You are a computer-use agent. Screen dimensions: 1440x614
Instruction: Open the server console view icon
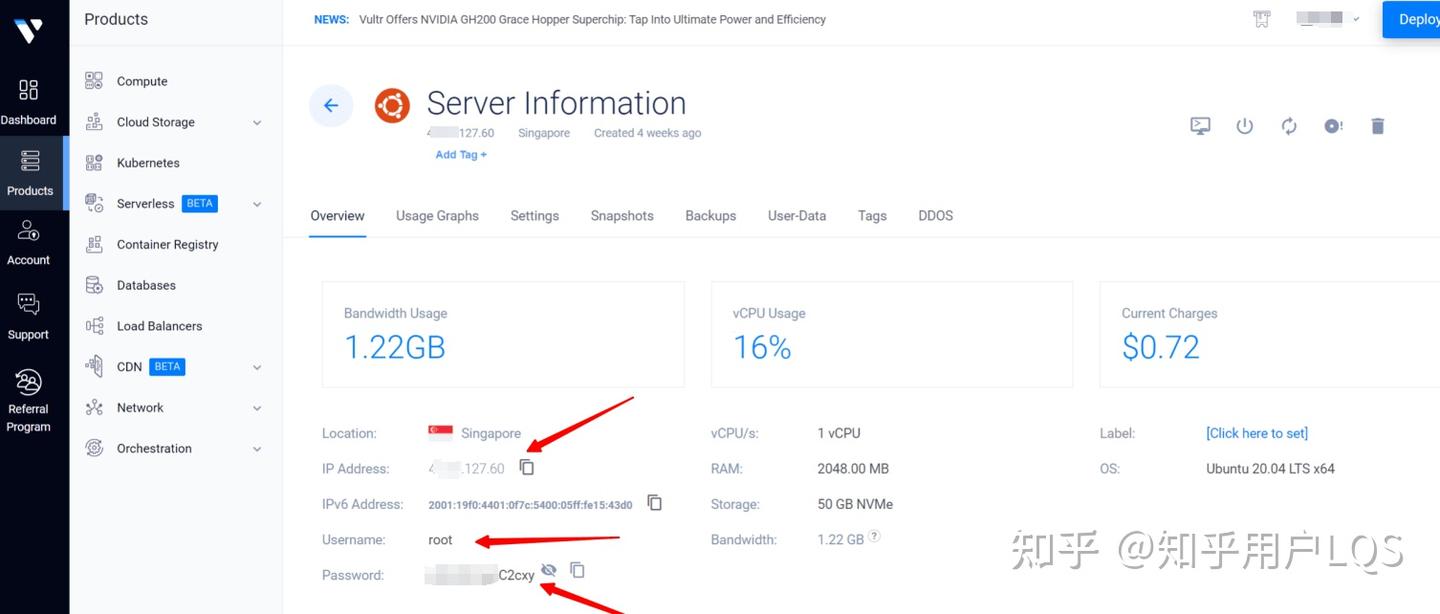[1200, 126]
